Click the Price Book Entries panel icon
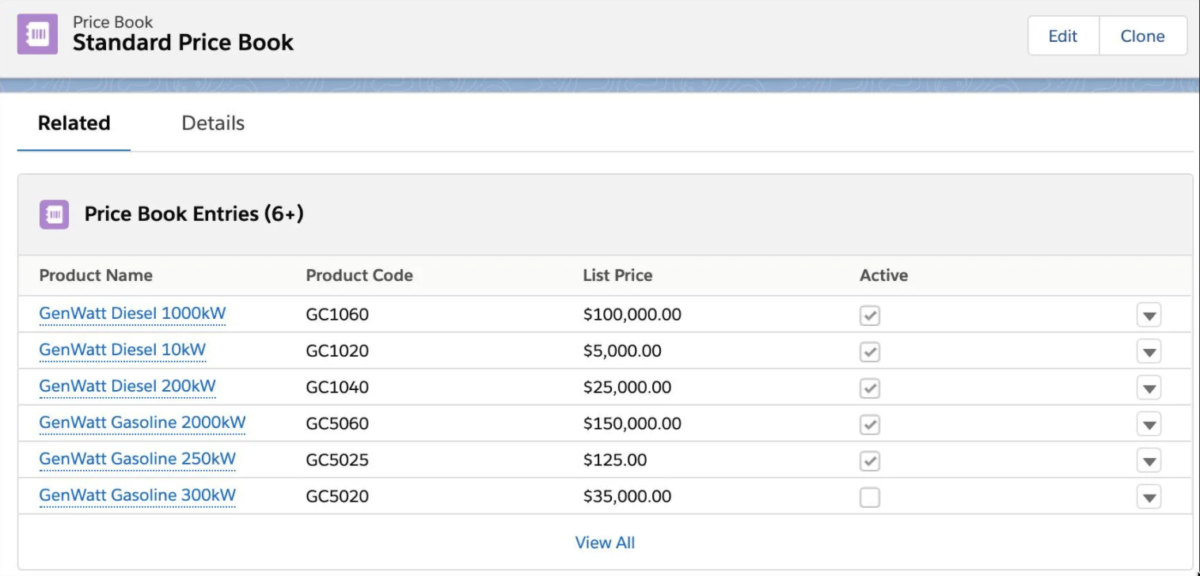This screenshot has width=1200, height=576. [x=54, y=214]
